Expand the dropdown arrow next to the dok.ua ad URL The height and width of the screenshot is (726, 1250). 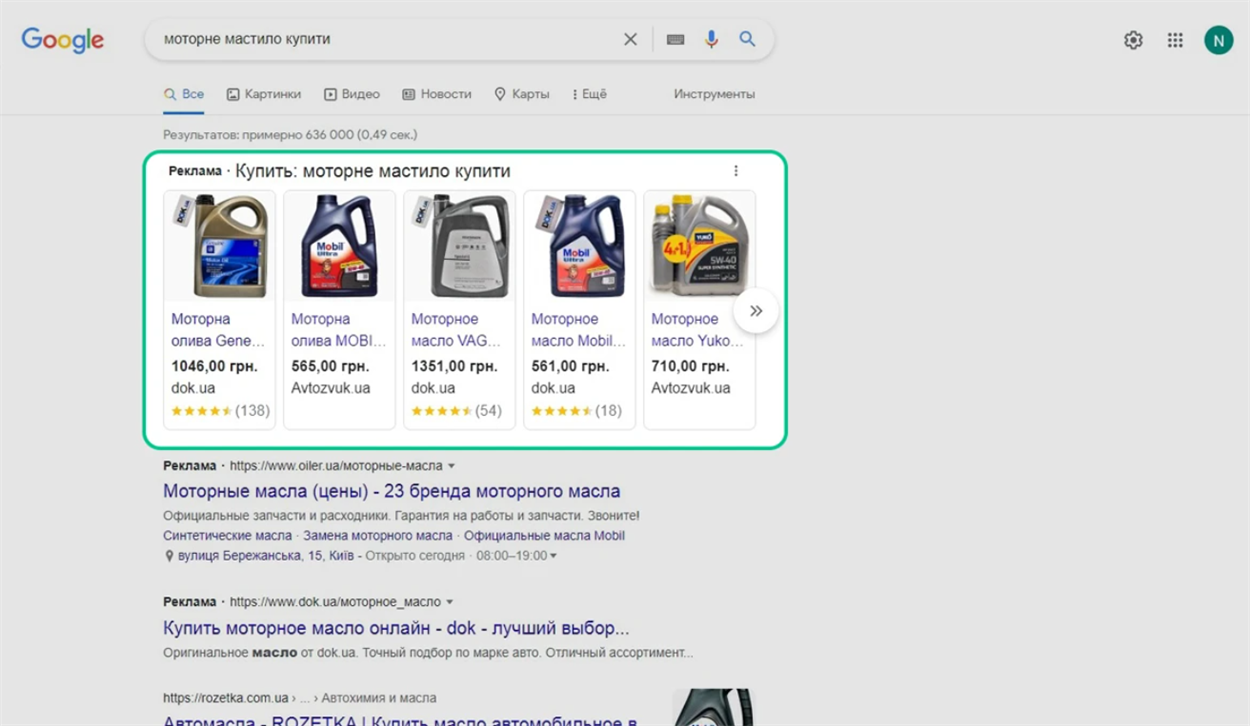click(449, 603)
